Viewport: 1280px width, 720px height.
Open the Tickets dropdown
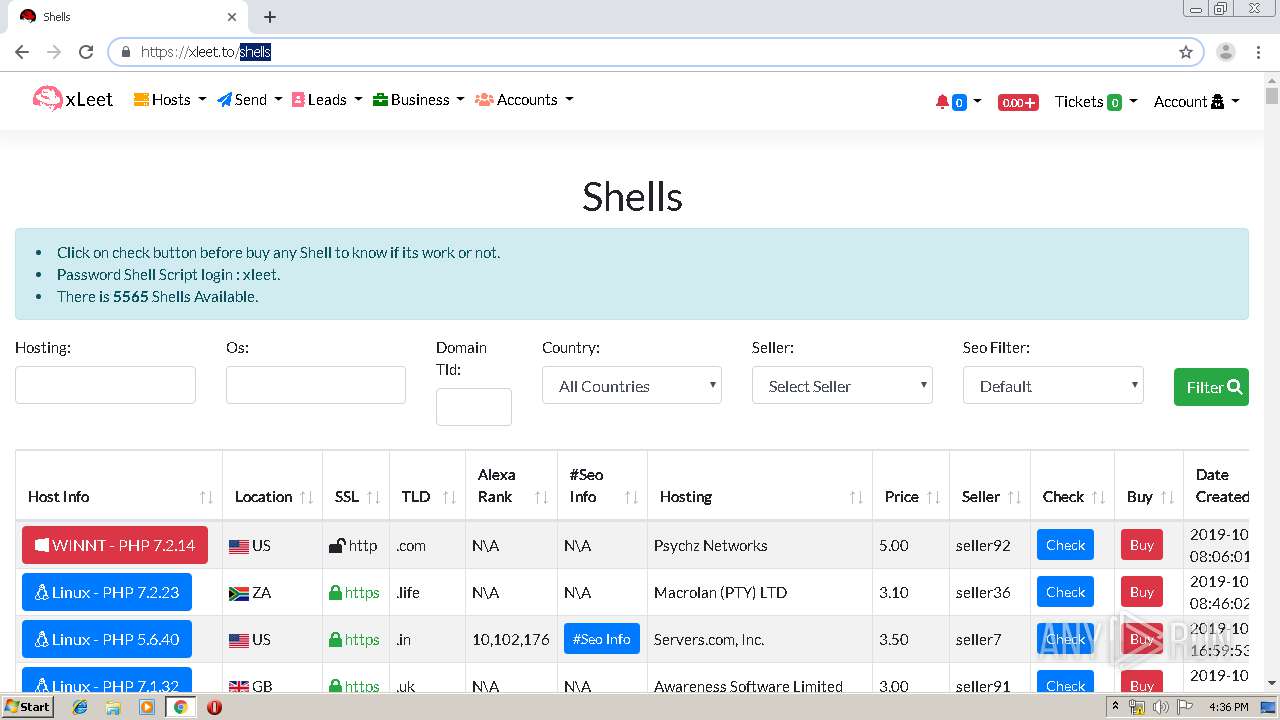click(x=1096, y=101)
